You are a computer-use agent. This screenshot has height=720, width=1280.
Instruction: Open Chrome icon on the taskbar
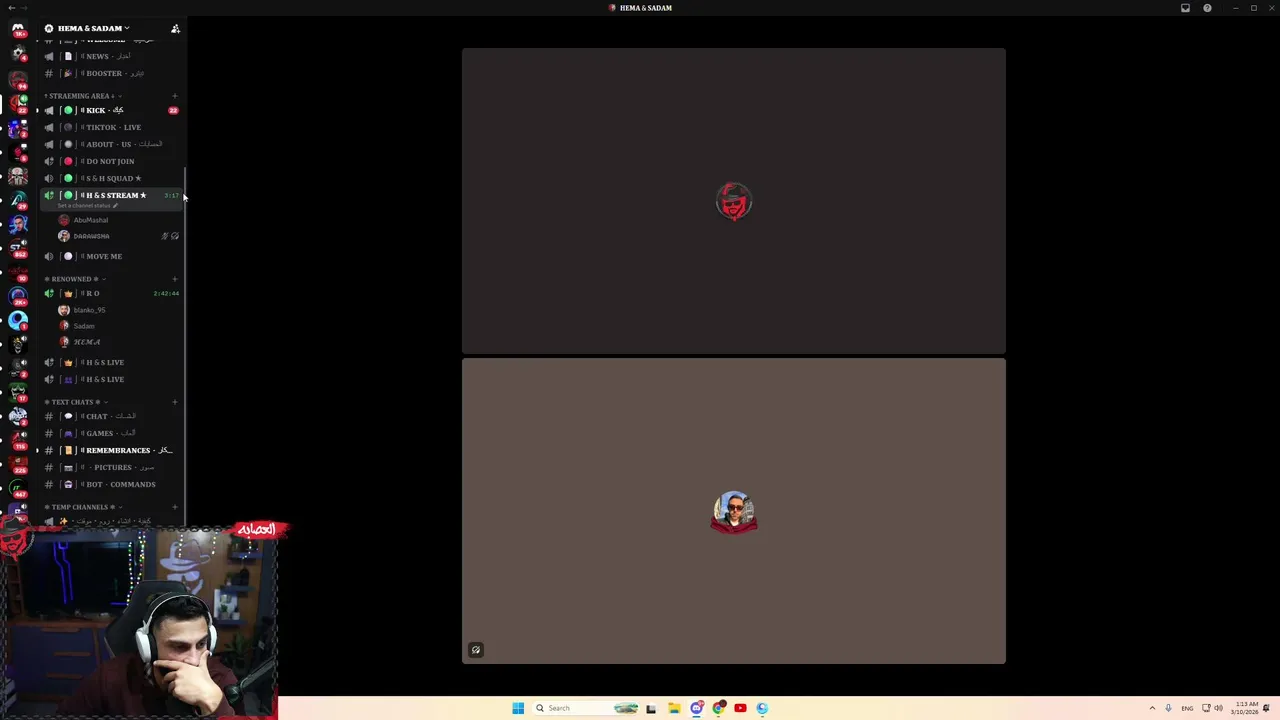(x=718, y=708)
